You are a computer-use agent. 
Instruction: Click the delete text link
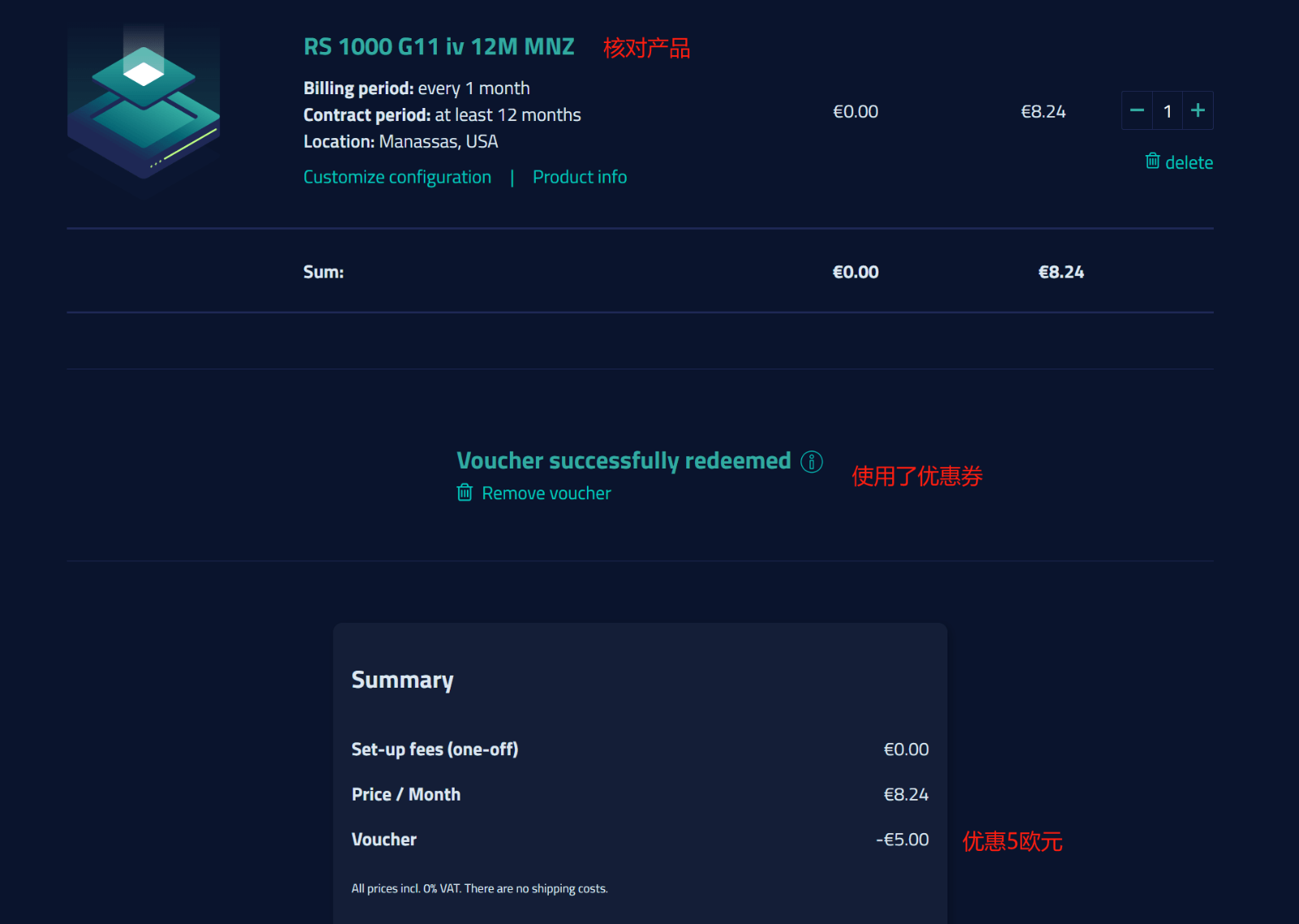tap(1189, 162)
